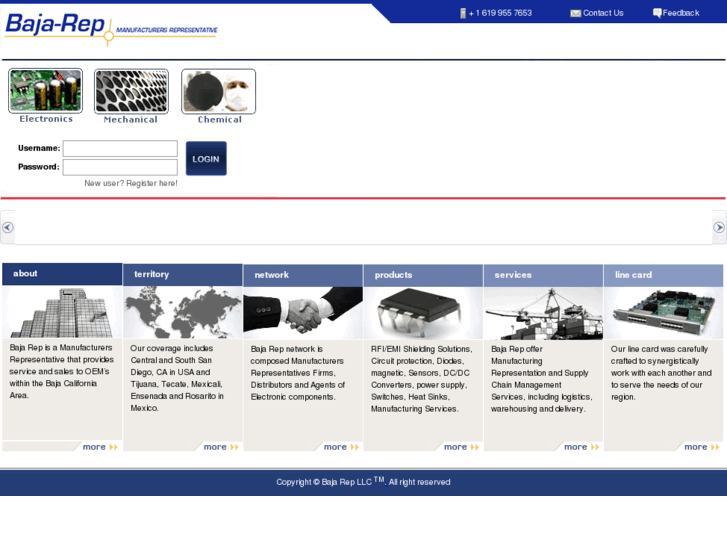Open the Chemical category image
727x545 pixels.
(218, 91)
